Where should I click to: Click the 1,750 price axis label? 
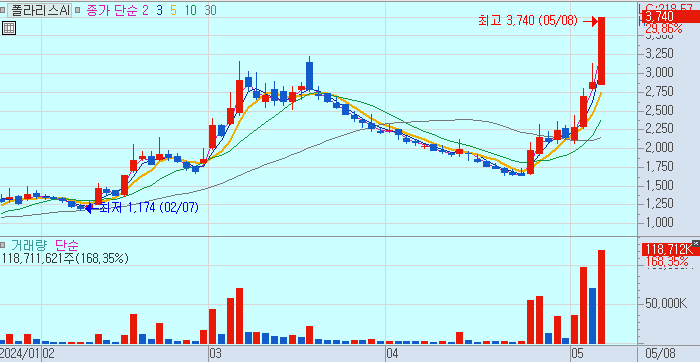click(660, 166)
